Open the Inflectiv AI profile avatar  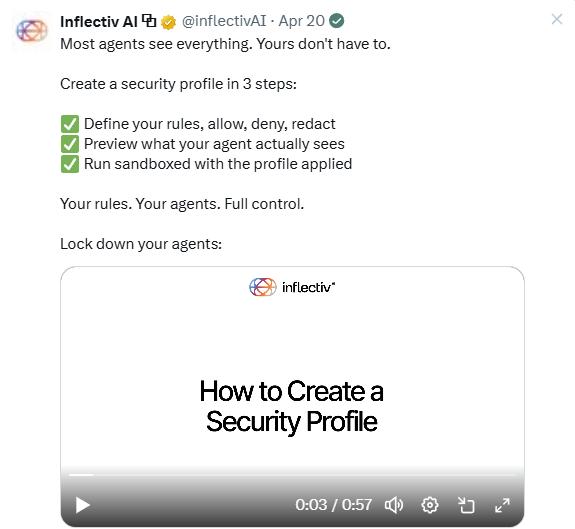(x=32, y=31)
